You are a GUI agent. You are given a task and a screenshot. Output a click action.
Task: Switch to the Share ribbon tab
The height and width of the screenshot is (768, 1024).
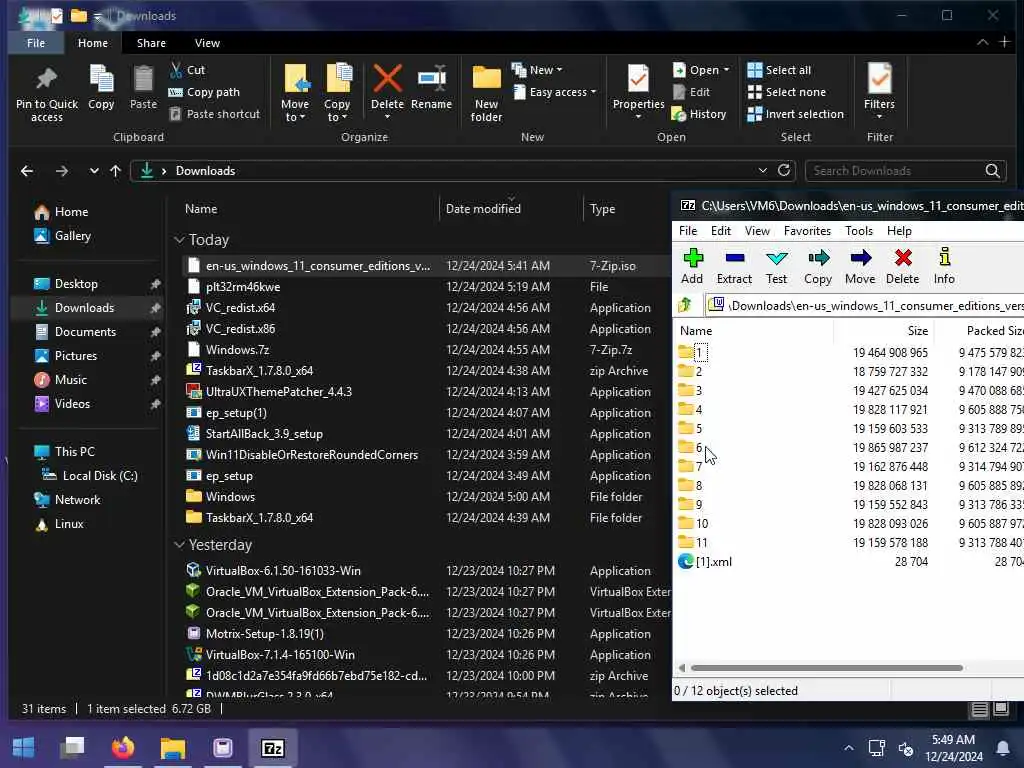pyautogui.click(x=152, y=43)
